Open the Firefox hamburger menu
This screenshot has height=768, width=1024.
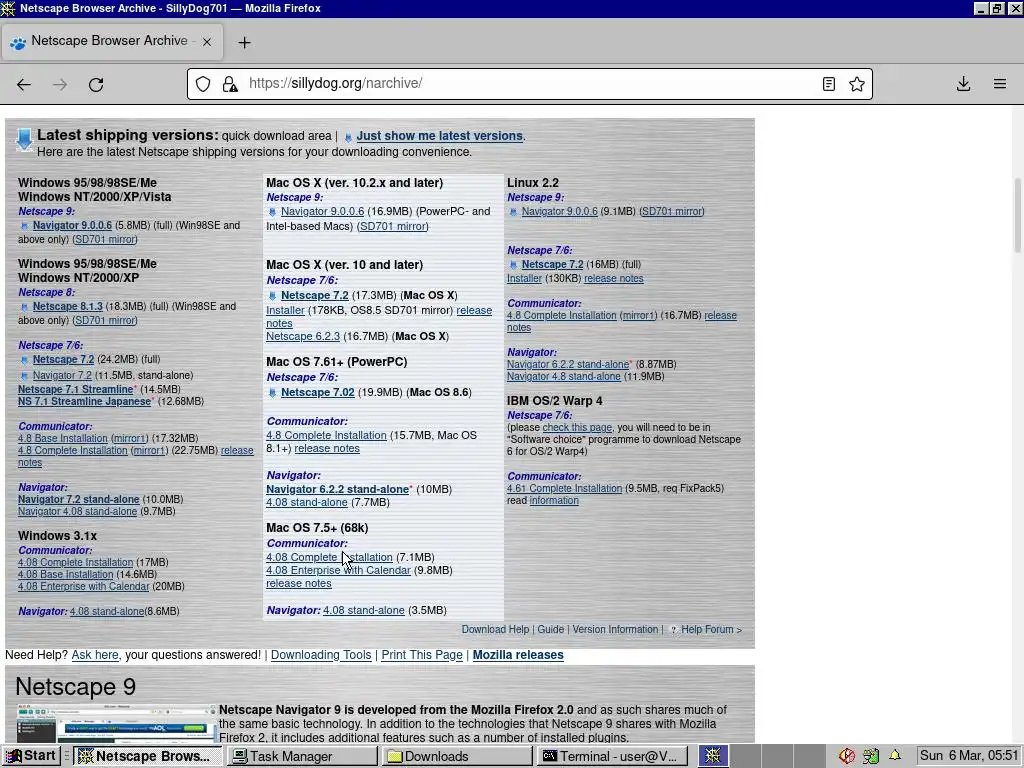click(1000, 84)
